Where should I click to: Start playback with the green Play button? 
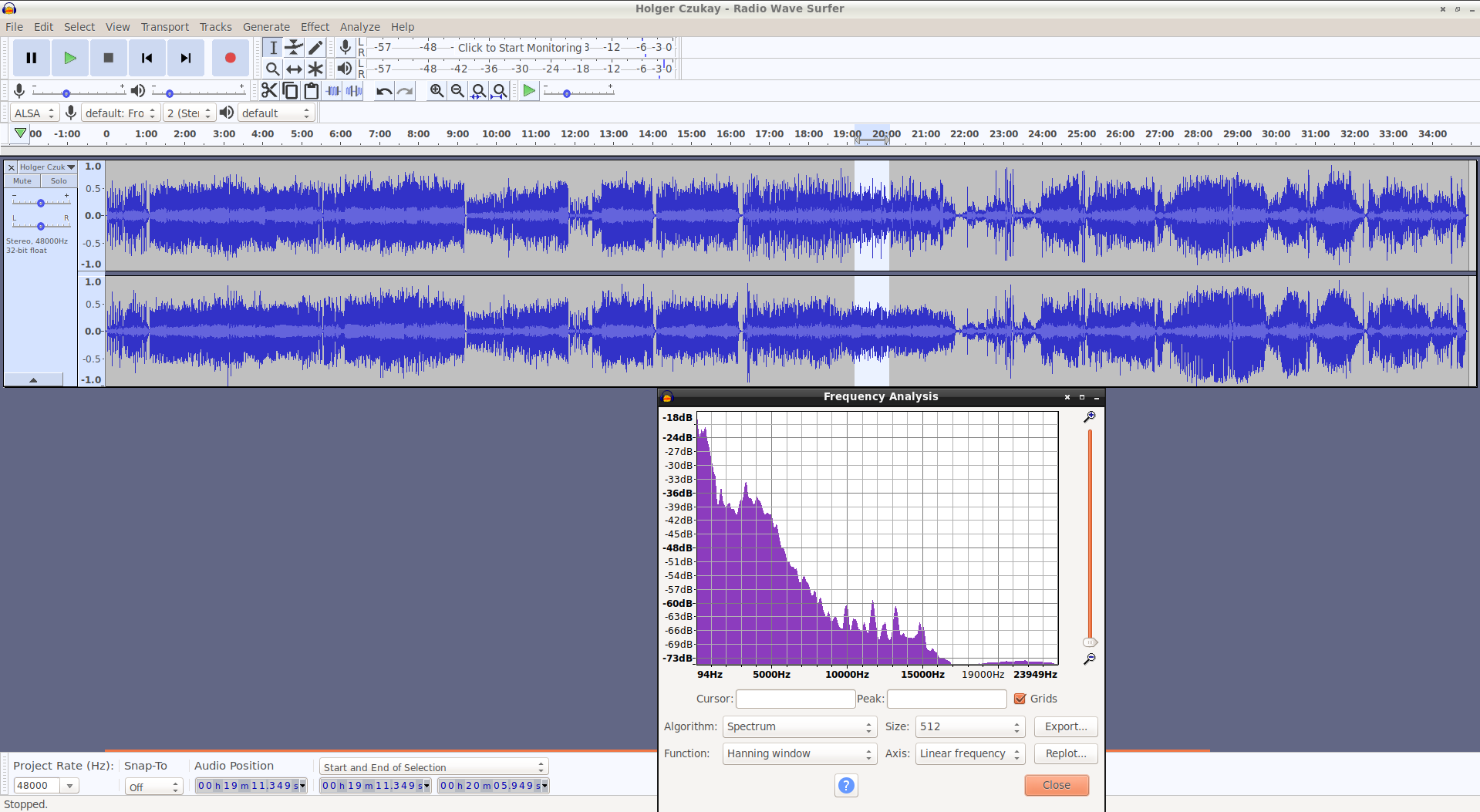pos(70,58)
